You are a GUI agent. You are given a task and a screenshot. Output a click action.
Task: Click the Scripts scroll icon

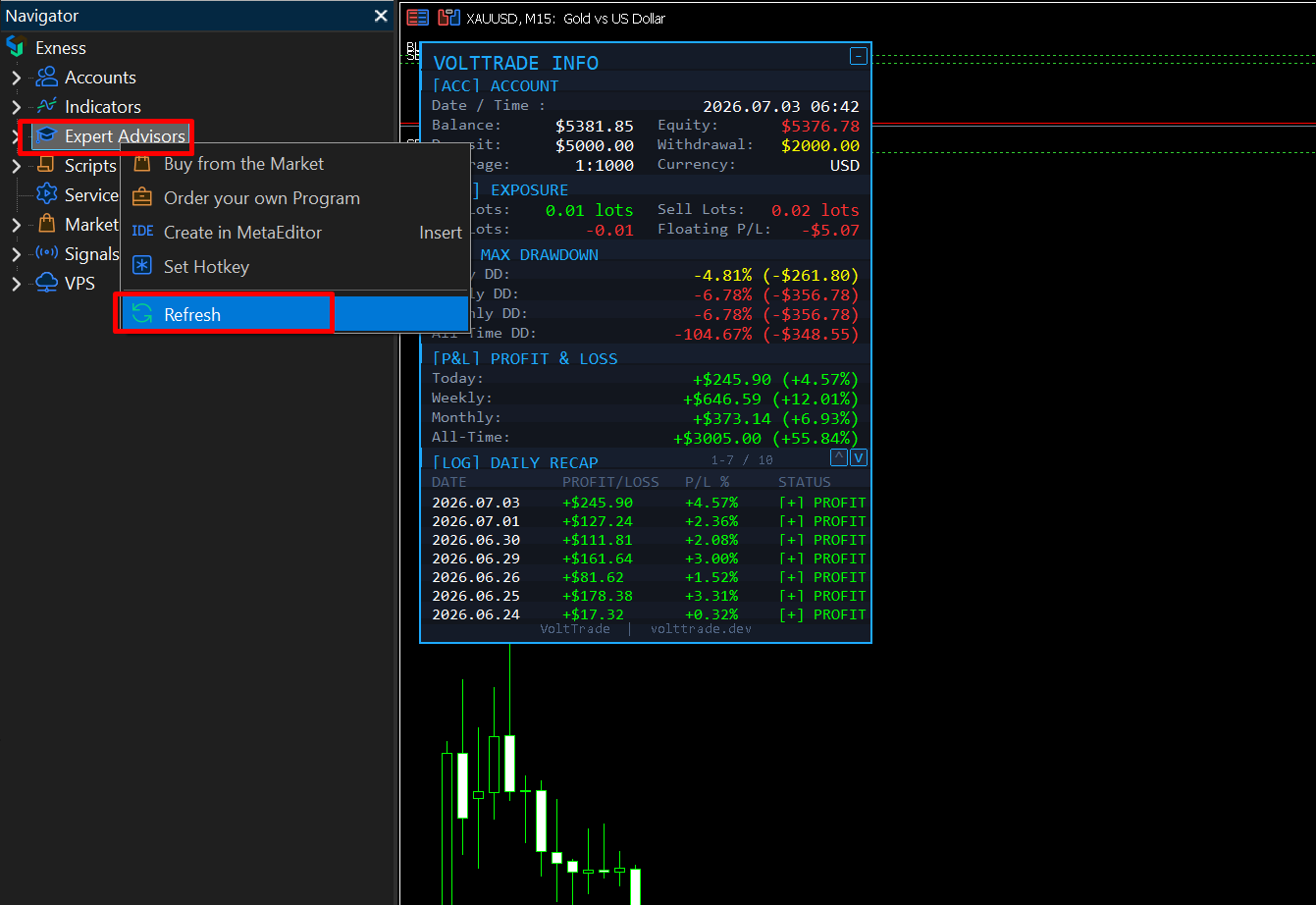pyautogui.click(x=46, y=165)
